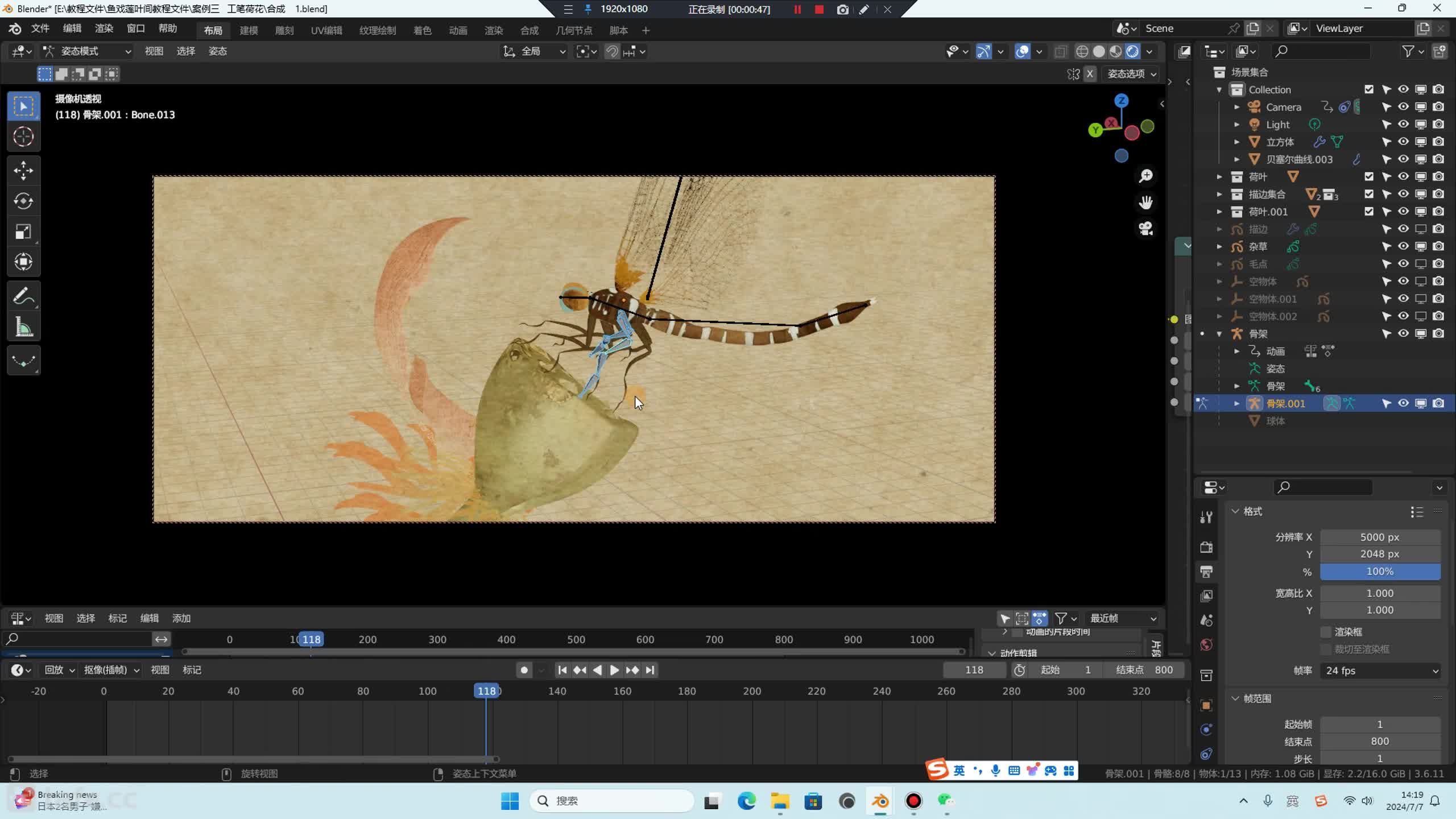The image size is (1456, 819).
Task: Click the 结束点 800 timeline field
Action: coord(1145,670)
